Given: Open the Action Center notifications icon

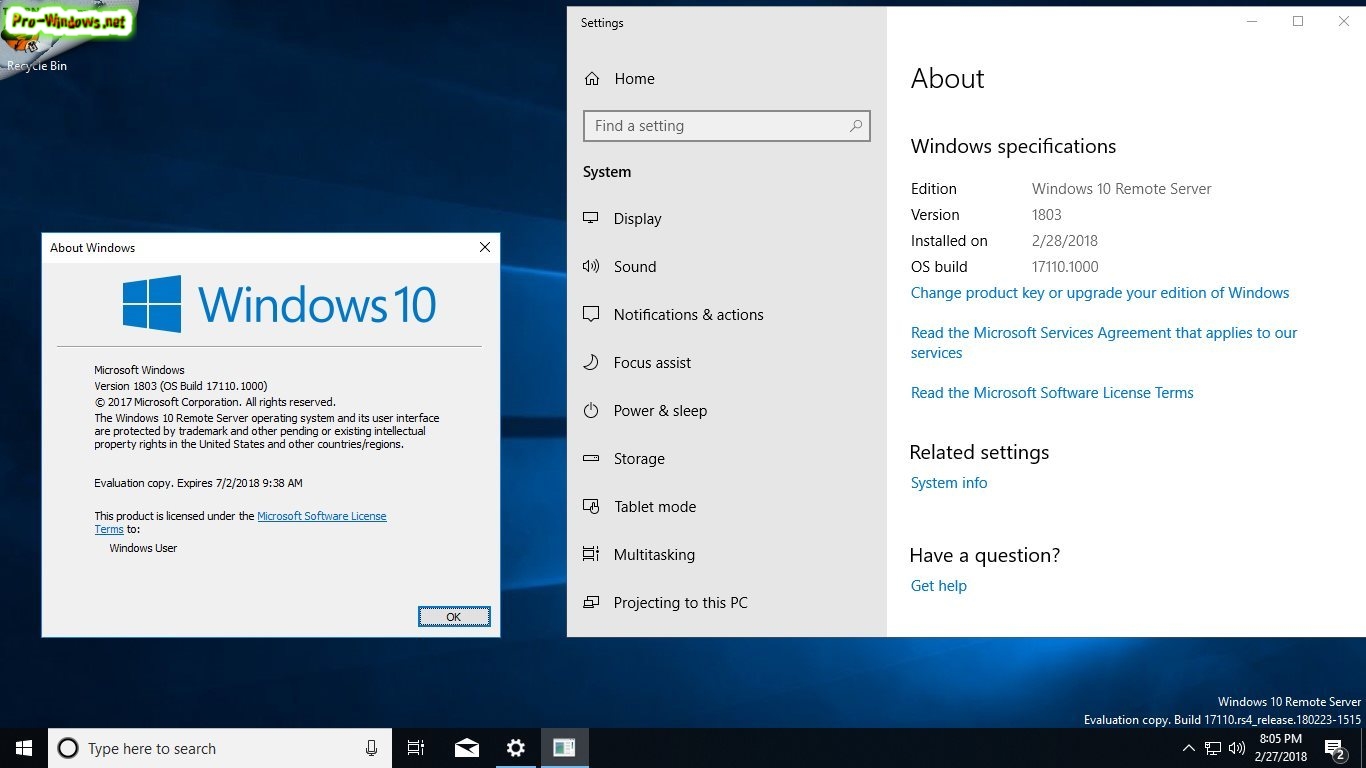Looking at the screenshot, I should 1334,748.
